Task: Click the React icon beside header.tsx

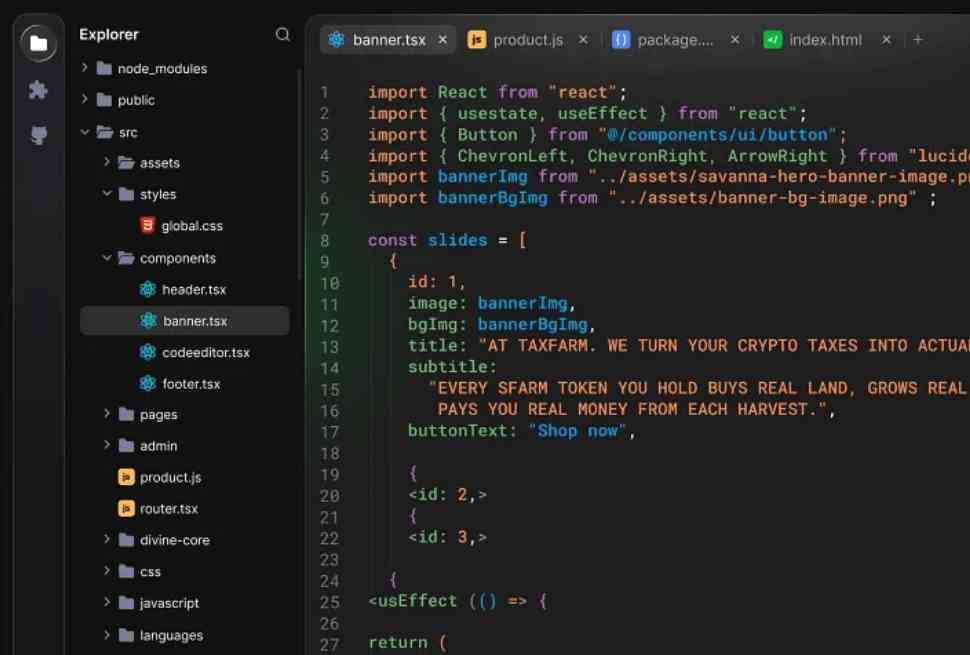Action: coord(148,289)
